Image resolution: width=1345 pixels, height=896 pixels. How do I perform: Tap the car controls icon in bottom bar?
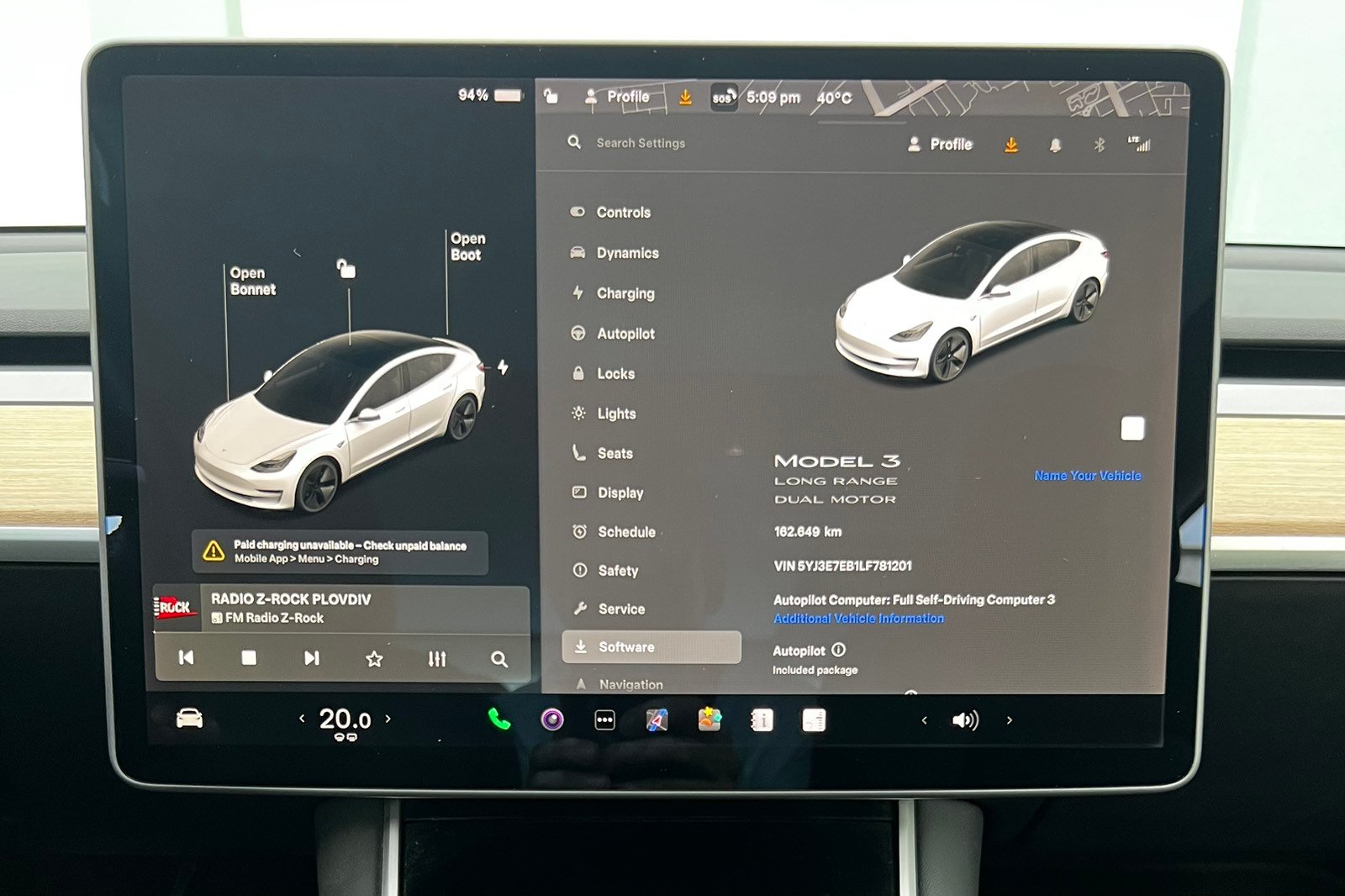click(189, 719)
